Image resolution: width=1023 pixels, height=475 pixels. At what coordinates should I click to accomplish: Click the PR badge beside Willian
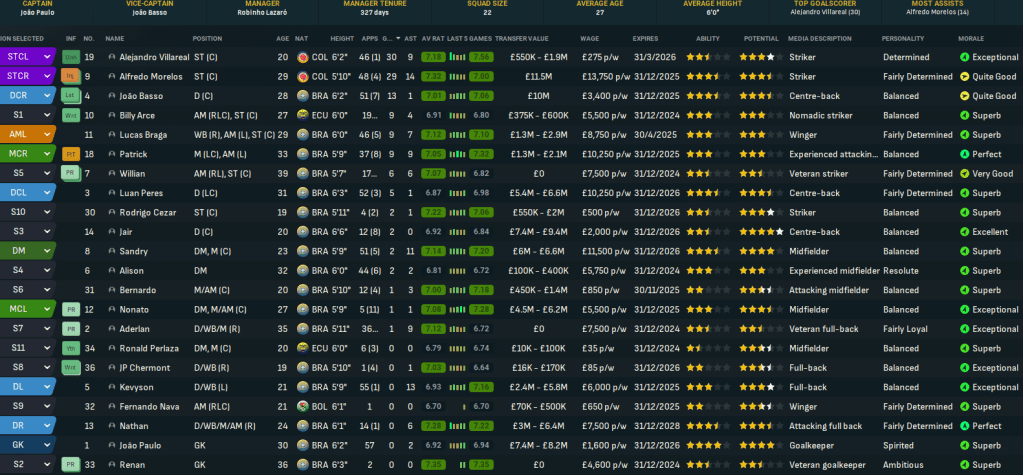70,173
